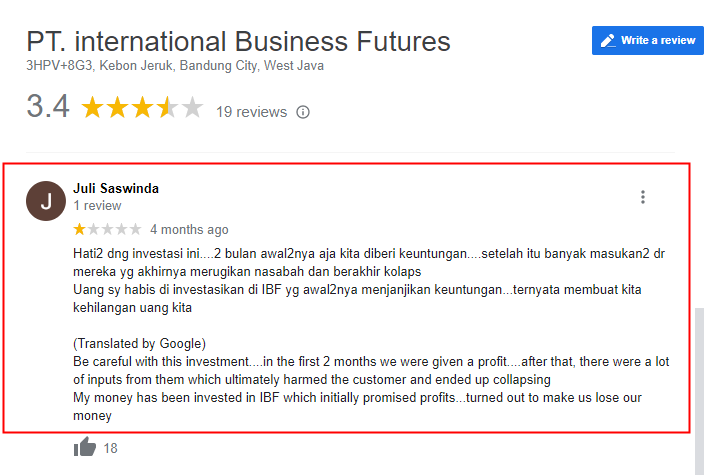Screen dimensions: 724x475
Task: Click the PT. international Business Futures title
Action: [238, 42]
